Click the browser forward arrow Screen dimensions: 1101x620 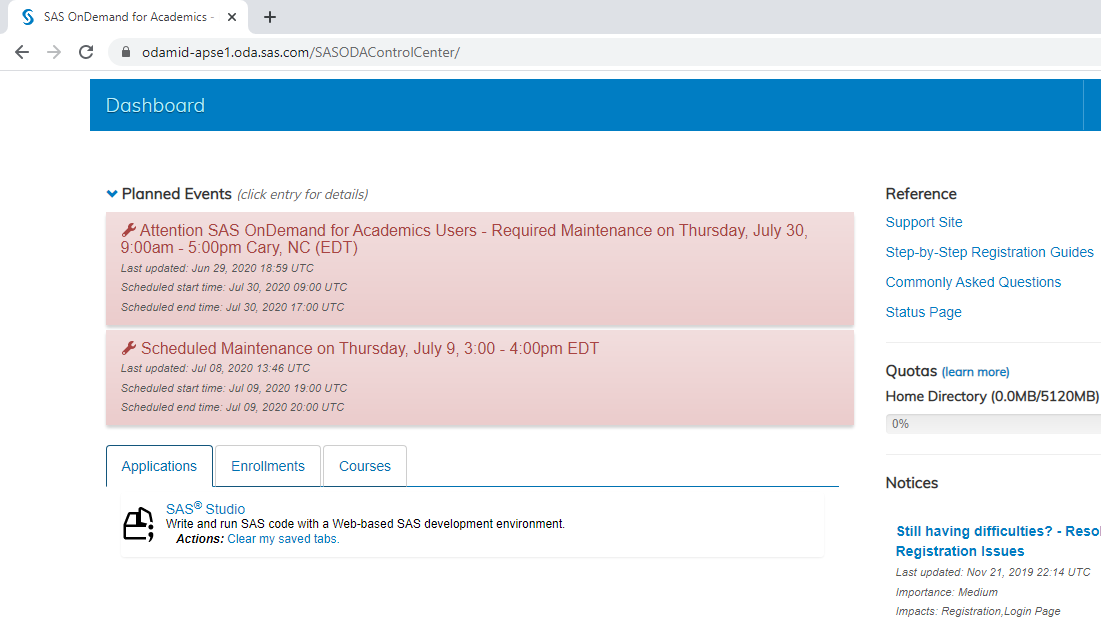click(54, 52)
